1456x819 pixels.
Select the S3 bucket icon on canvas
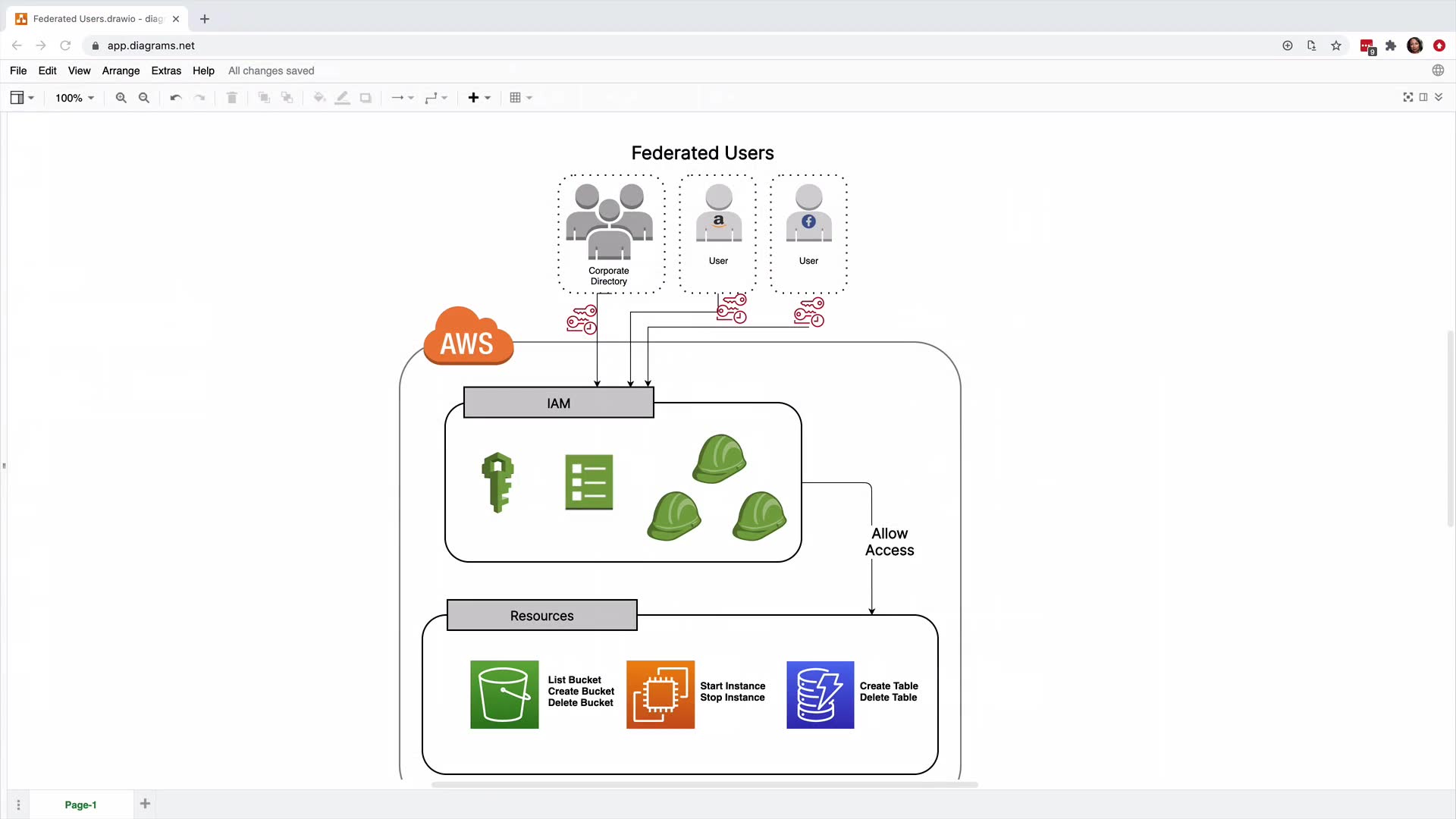(504, 695)
